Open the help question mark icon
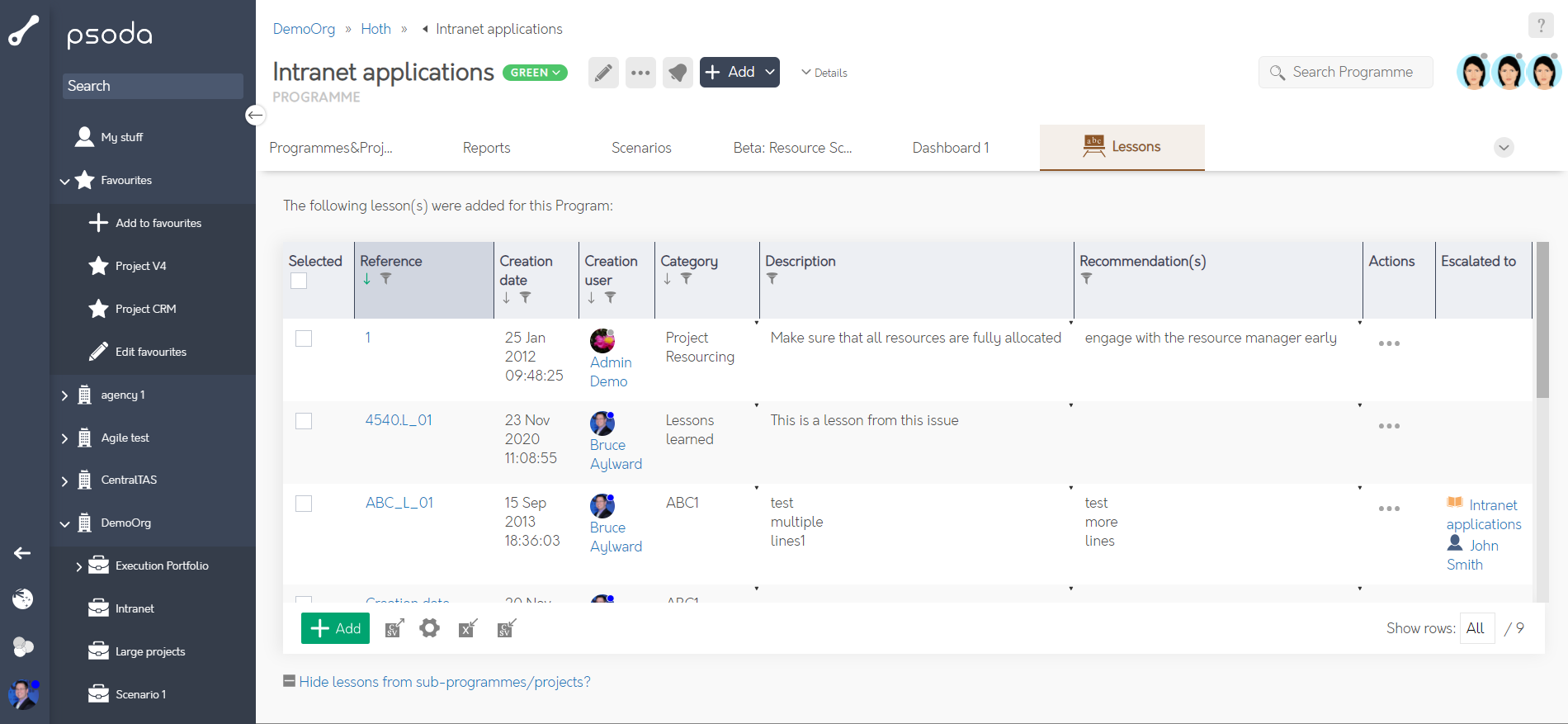The width and height of the screenshot is (1568, 724). tap(1540, 26)
